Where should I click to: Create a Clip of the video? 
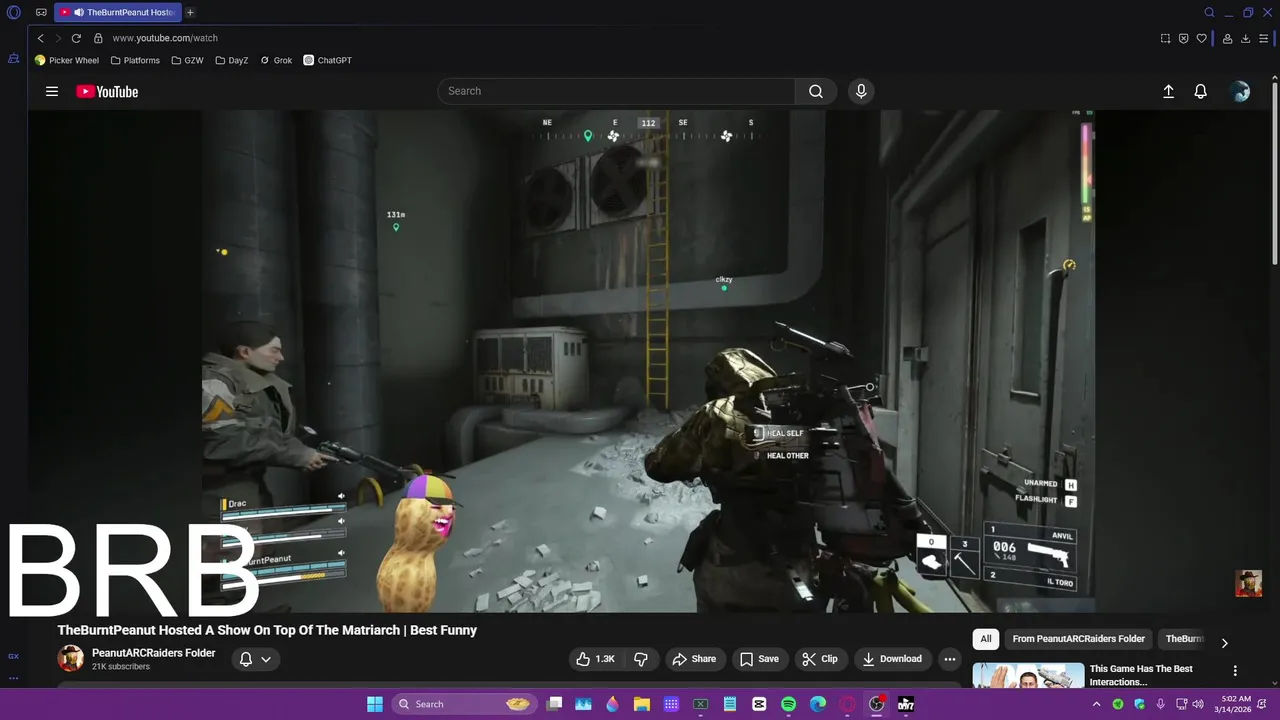pyautogui.click(x=820, y=659)
